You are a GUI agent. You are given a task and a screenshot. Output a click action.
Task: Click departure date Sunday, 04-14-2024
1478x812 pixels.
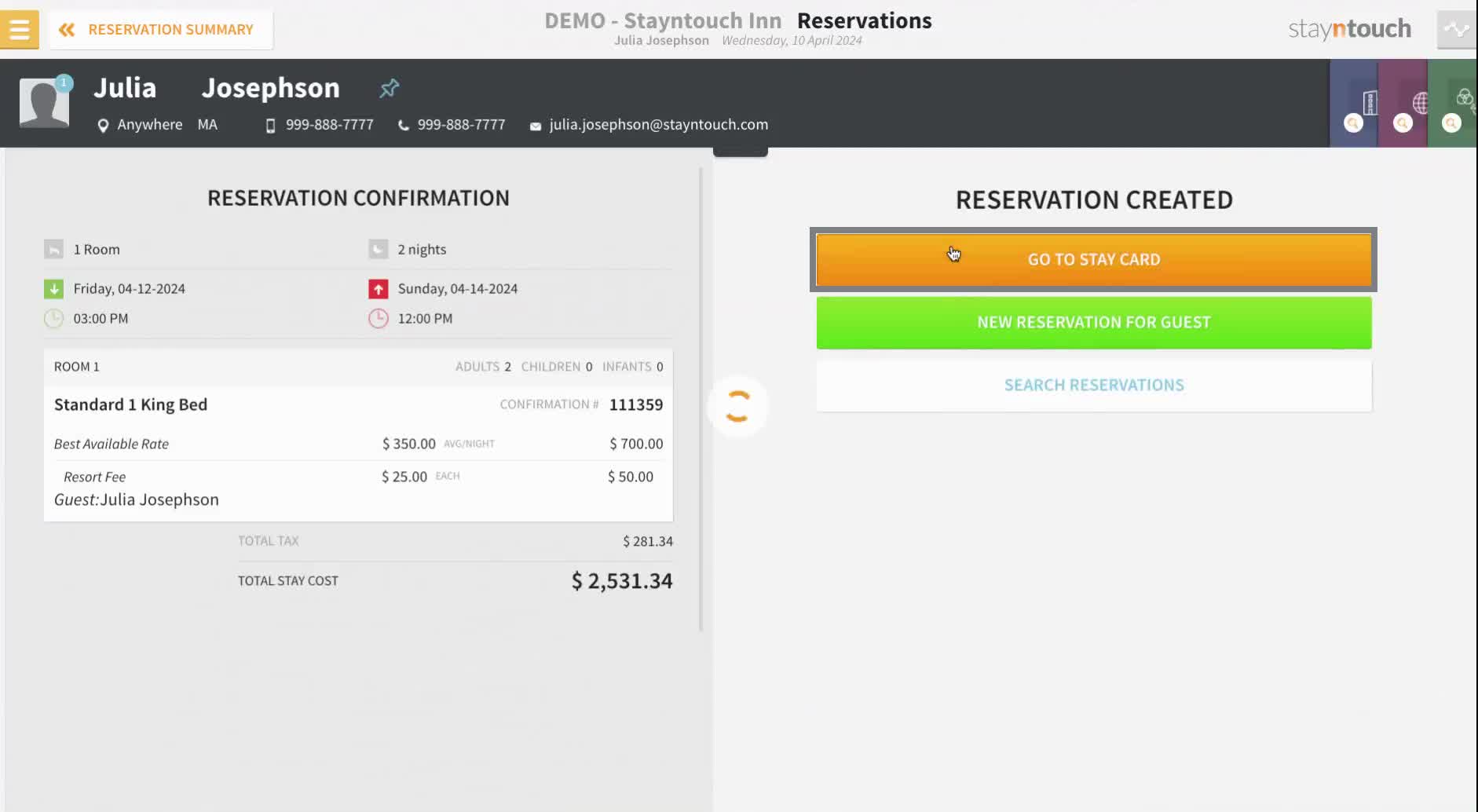click(457, 289)
